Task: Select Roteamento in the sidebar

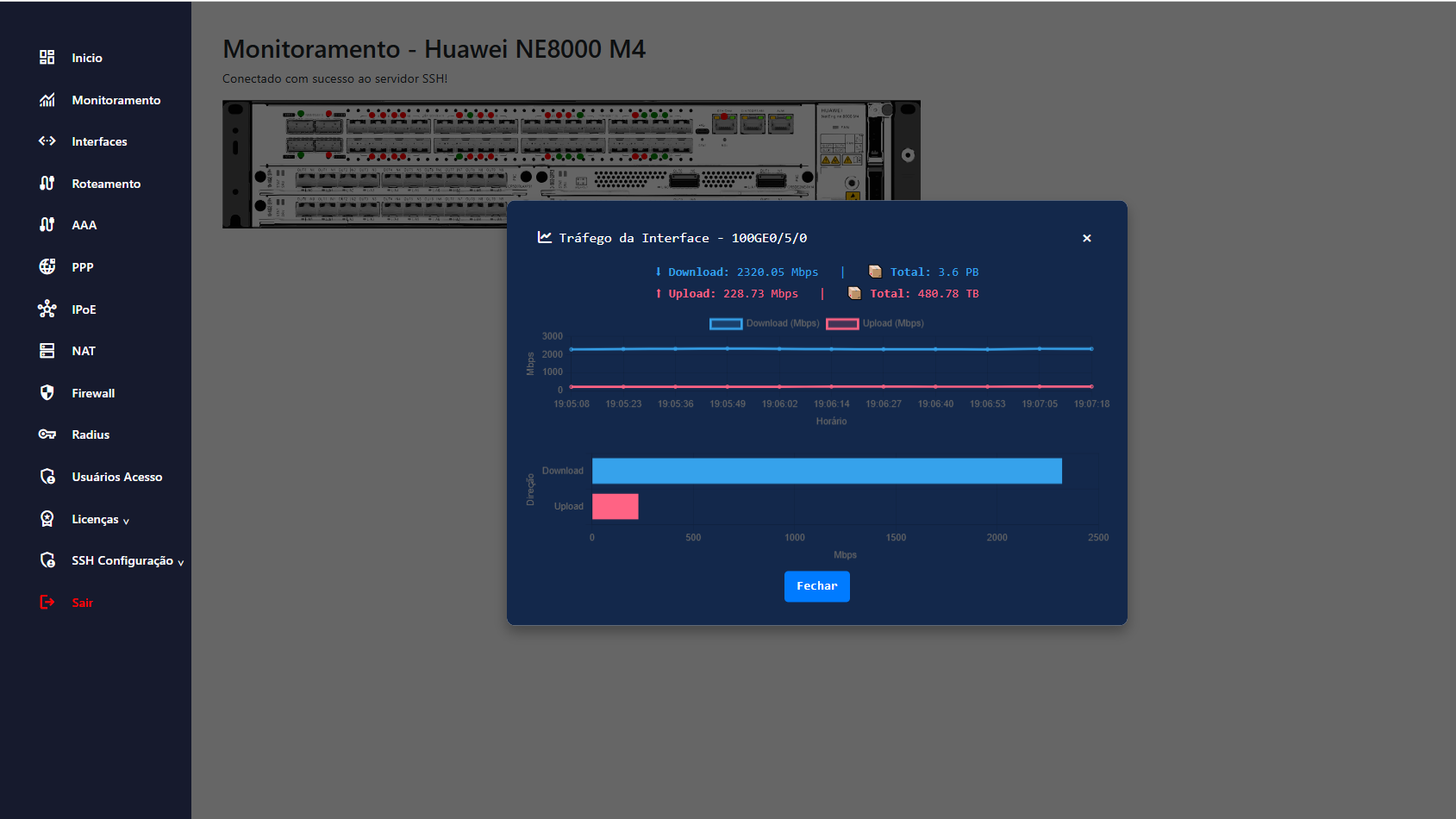Action: coord(106,184)
